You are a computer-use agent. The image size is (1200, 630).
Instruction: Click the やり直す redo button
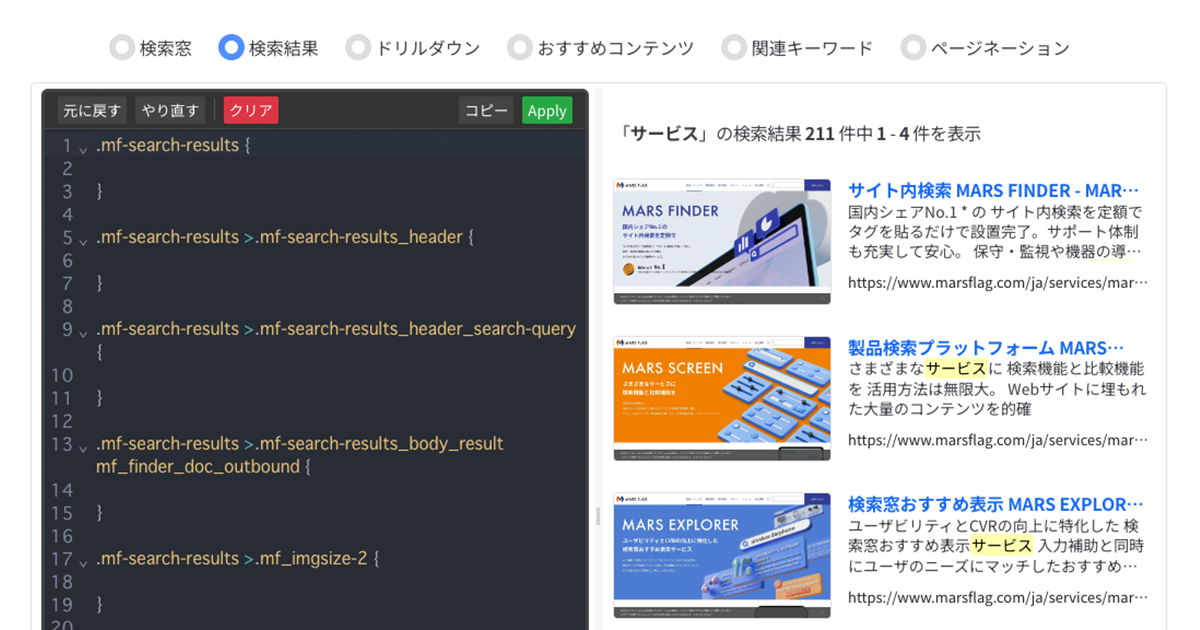(170, 110)
